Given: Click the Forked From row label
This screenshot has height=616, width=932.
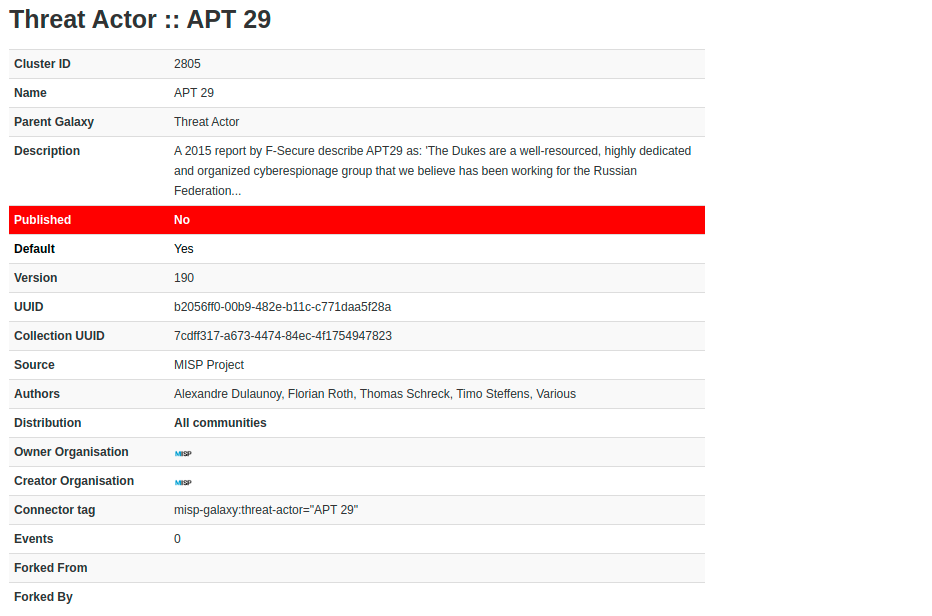Looking at the screenshot, I should pos(50,568).
